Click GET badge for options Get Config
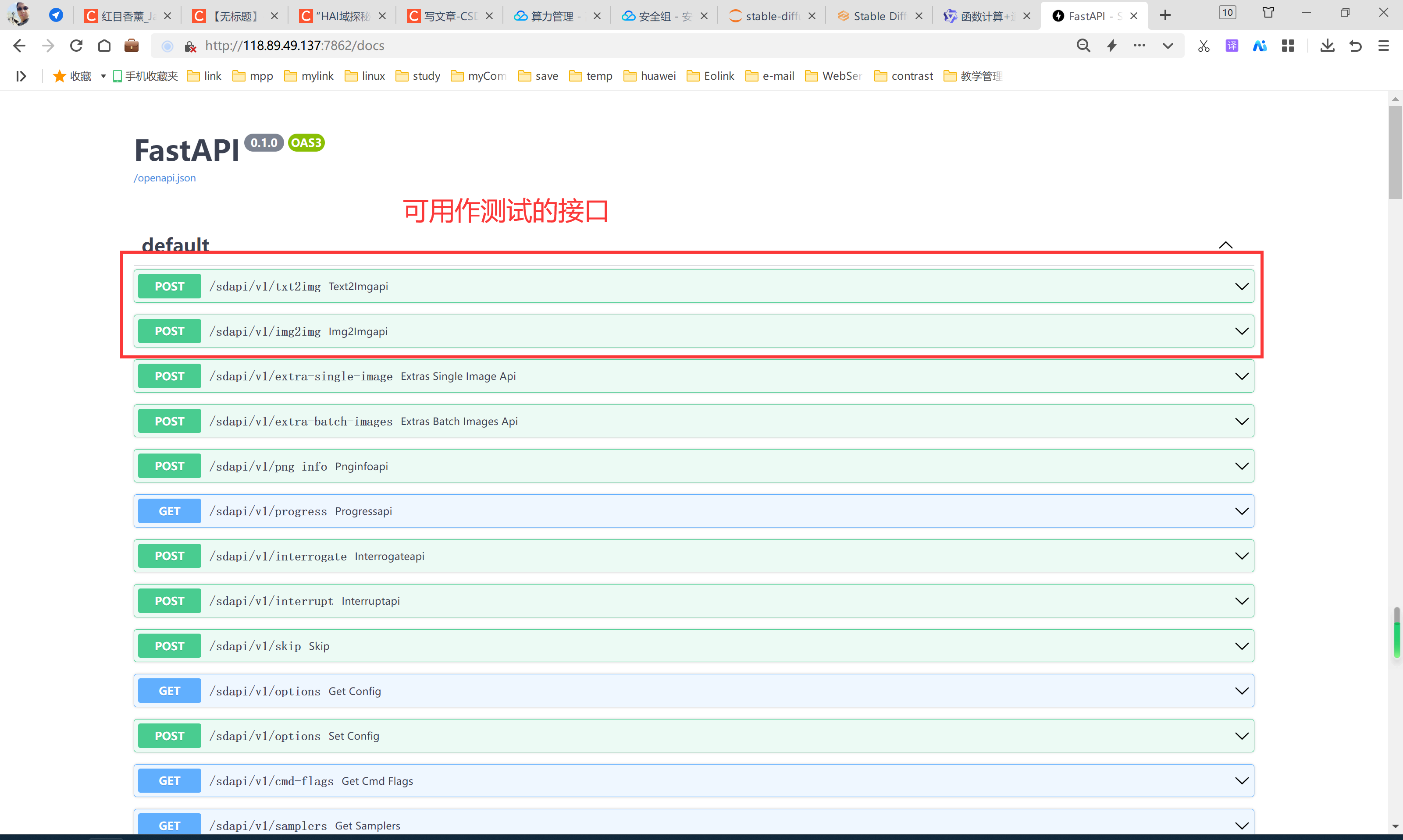This screenshot has height=840, width=1403. tap(169, 691)
